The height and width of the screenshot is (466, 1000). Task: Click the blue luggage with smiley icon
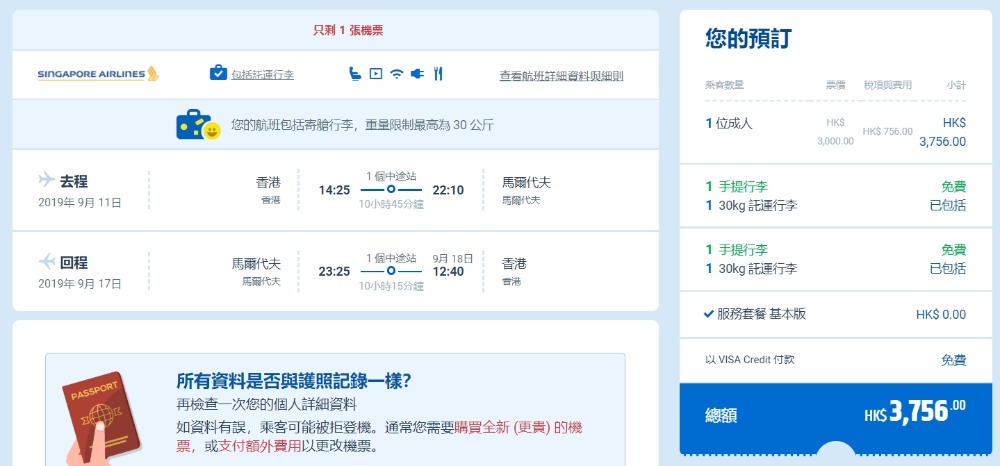[x=198, y=125]
